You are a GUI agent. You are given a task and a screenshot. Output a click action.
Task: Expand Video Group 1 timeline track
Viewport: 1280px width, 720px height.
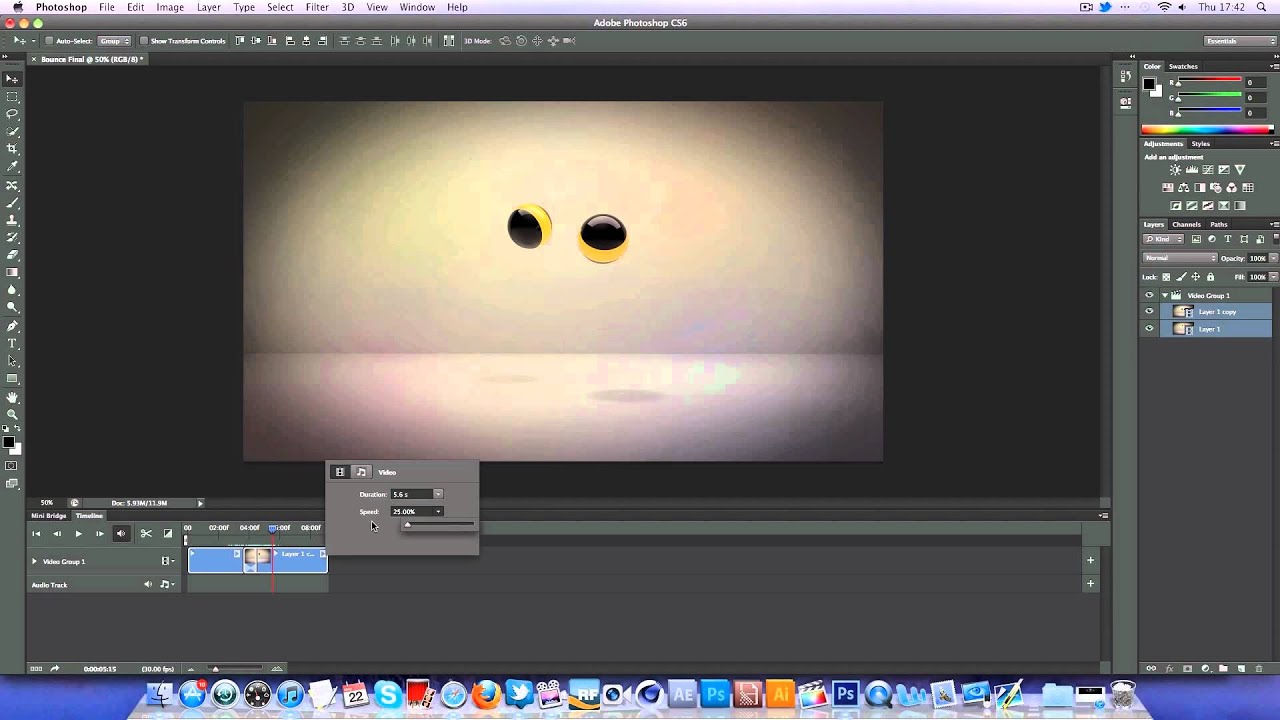click(x=34, y=561)
